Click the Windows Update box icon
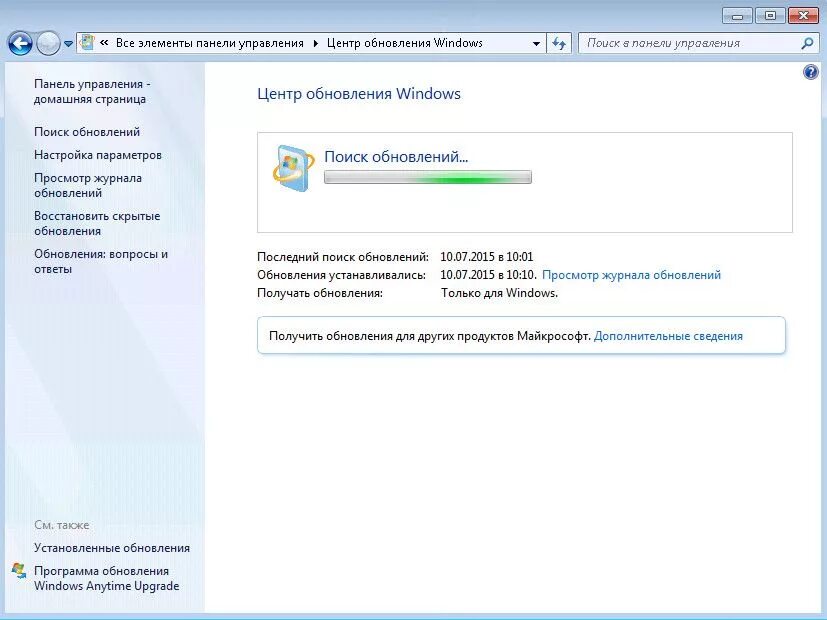 293,168
